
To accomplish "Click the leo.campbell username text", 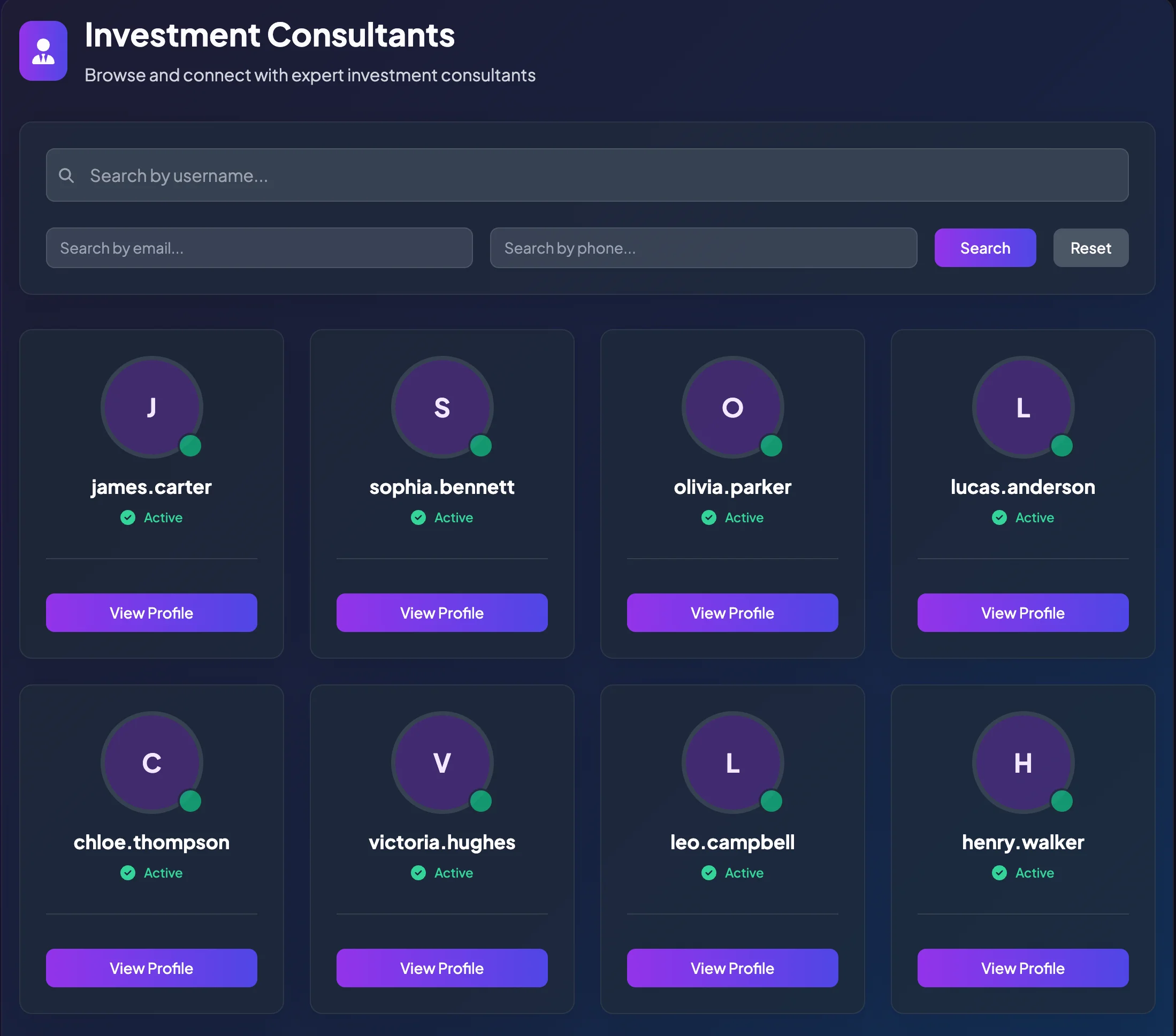I will 732,843.
